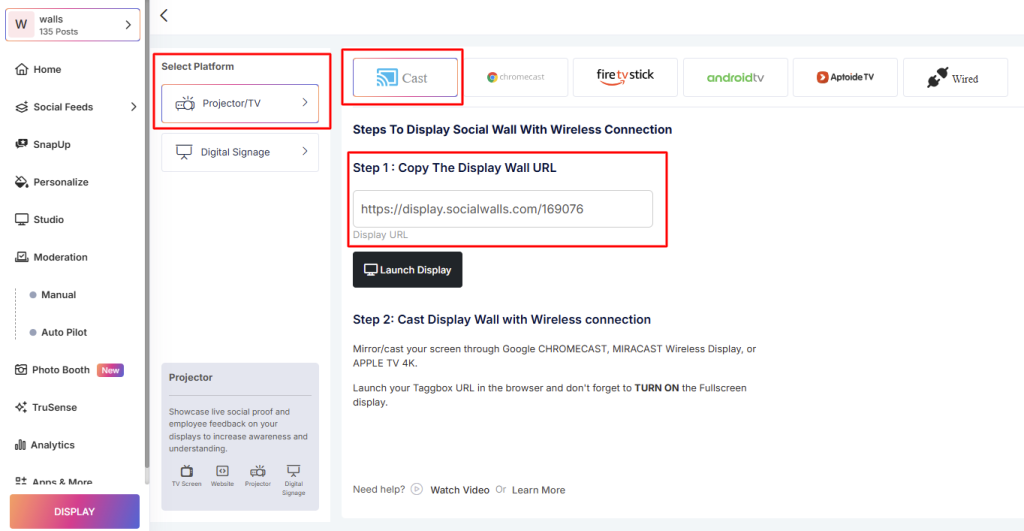Image resolution: width=1024 pixels, height=531 pixels.
Task: Click Website icon in Projector card
Action: (x=222, y=471)
